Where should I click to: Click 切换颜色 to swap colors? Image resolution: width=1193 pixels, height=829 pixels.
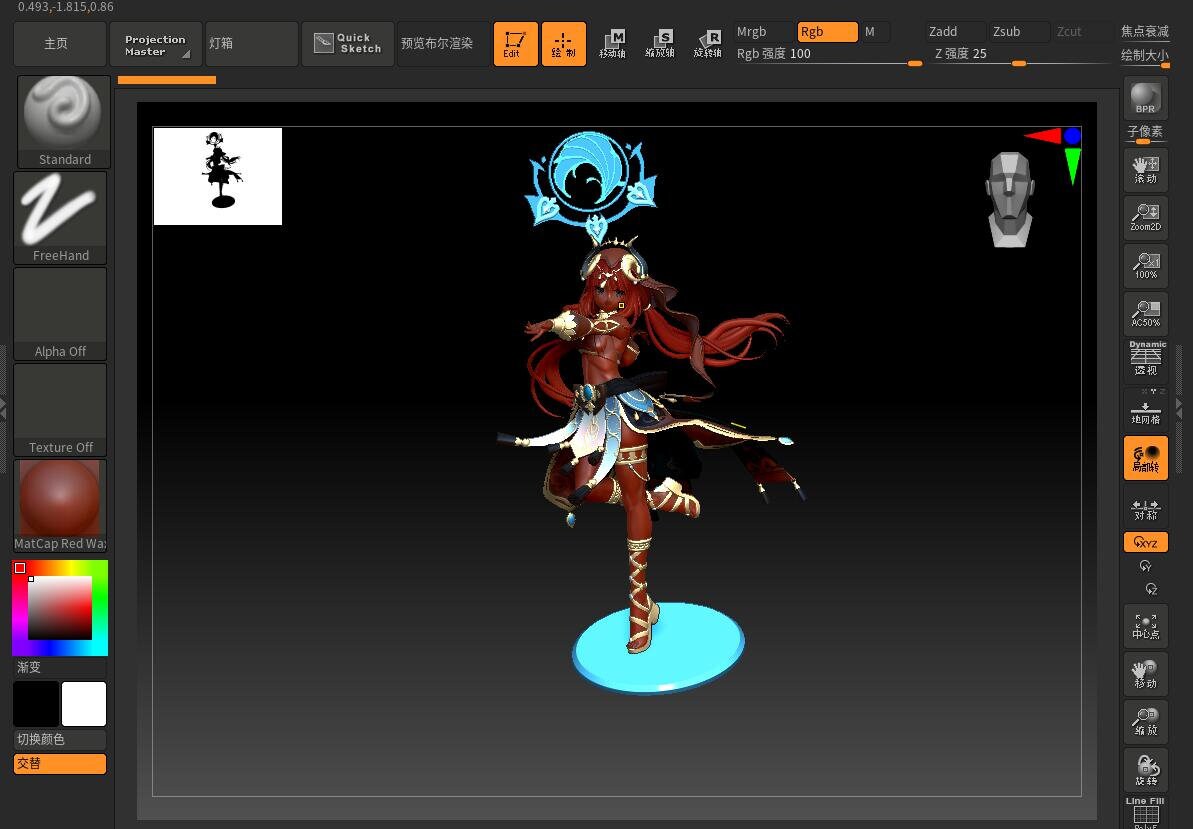[x=60, y=740]
